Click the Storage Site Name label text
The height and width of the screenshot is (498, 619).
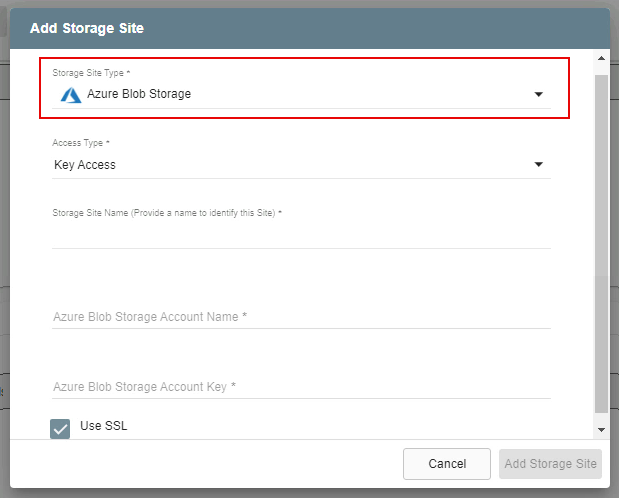[x=167, y=213]
